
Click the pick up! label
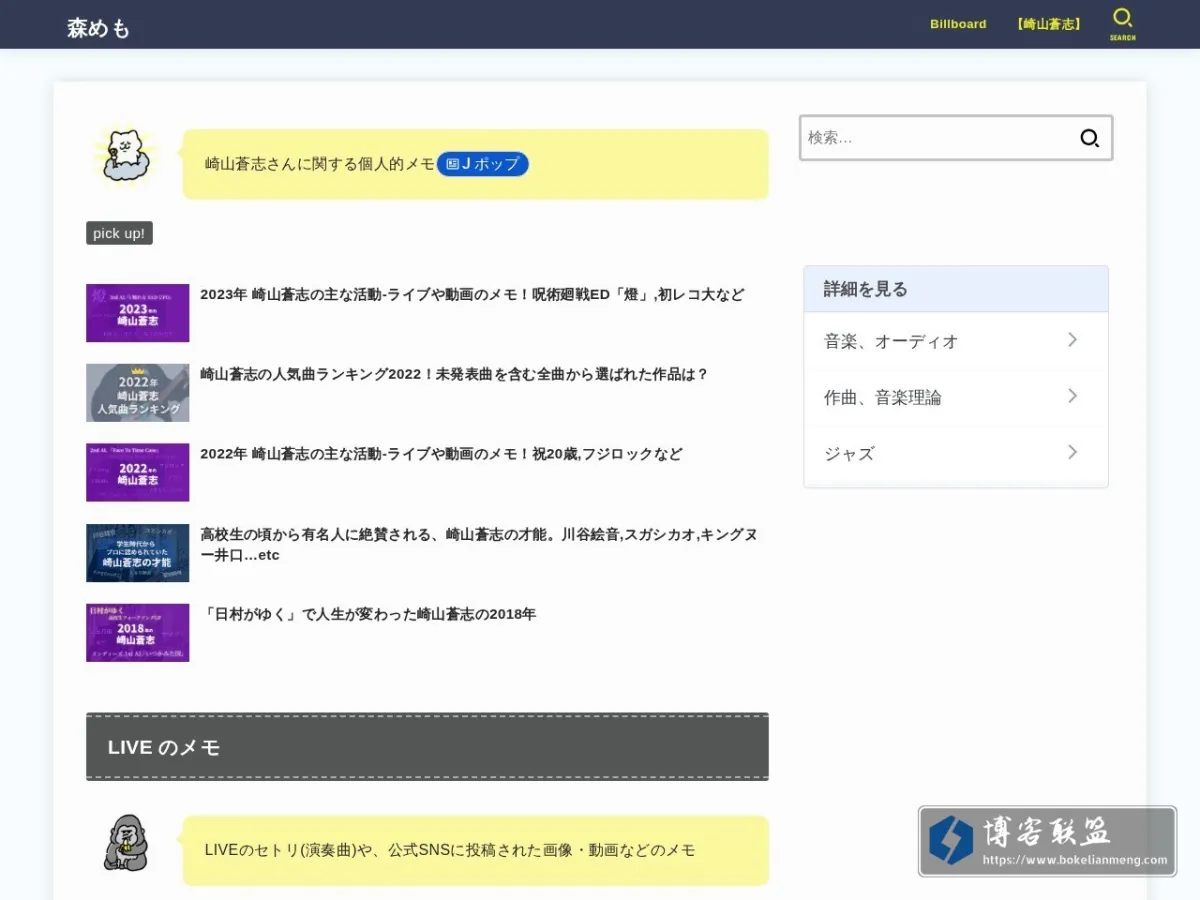tap(119, 233)
